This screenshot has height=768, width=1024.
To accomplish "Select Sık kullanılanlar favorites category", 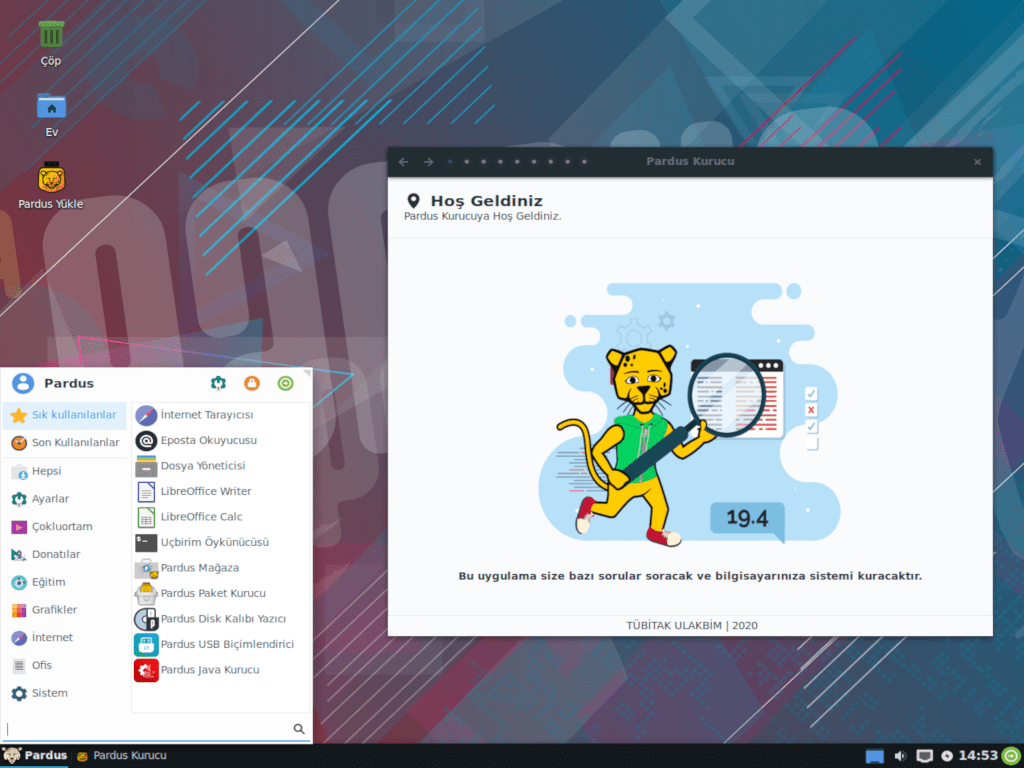I will (x=64, y=415).
